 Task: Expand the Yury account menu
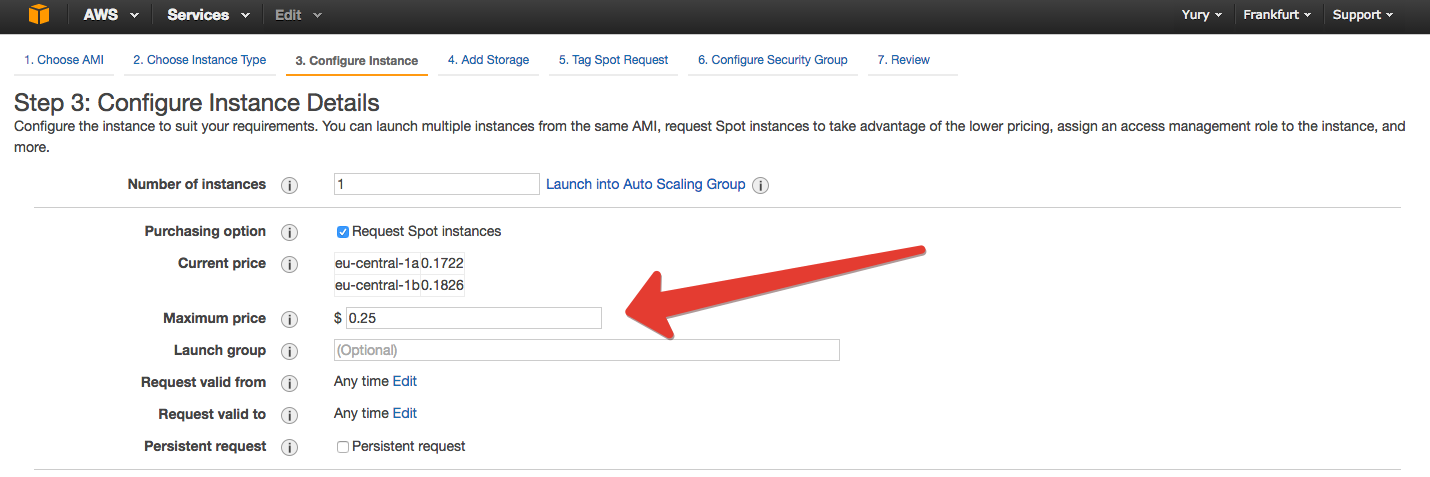(1201, 15)
